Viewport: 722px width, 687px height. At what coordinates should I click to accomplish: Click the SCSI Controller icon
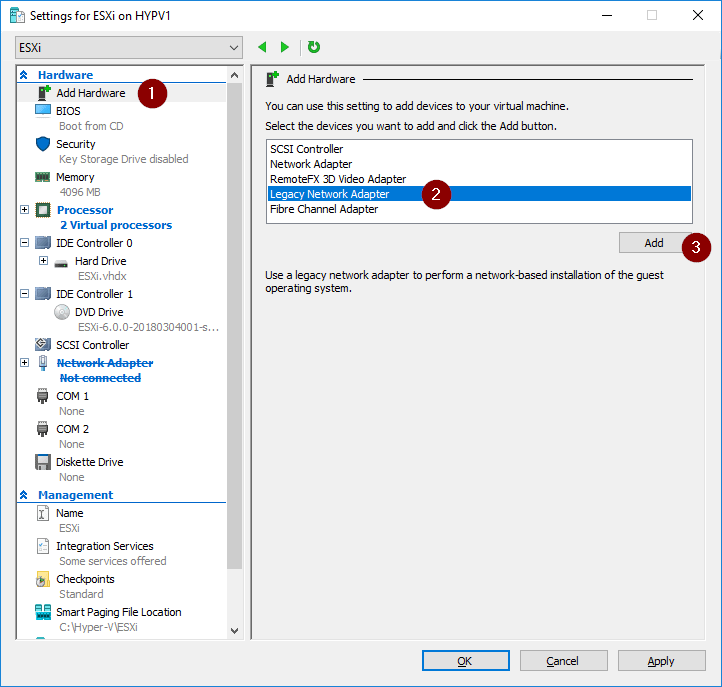coord(43,344)
